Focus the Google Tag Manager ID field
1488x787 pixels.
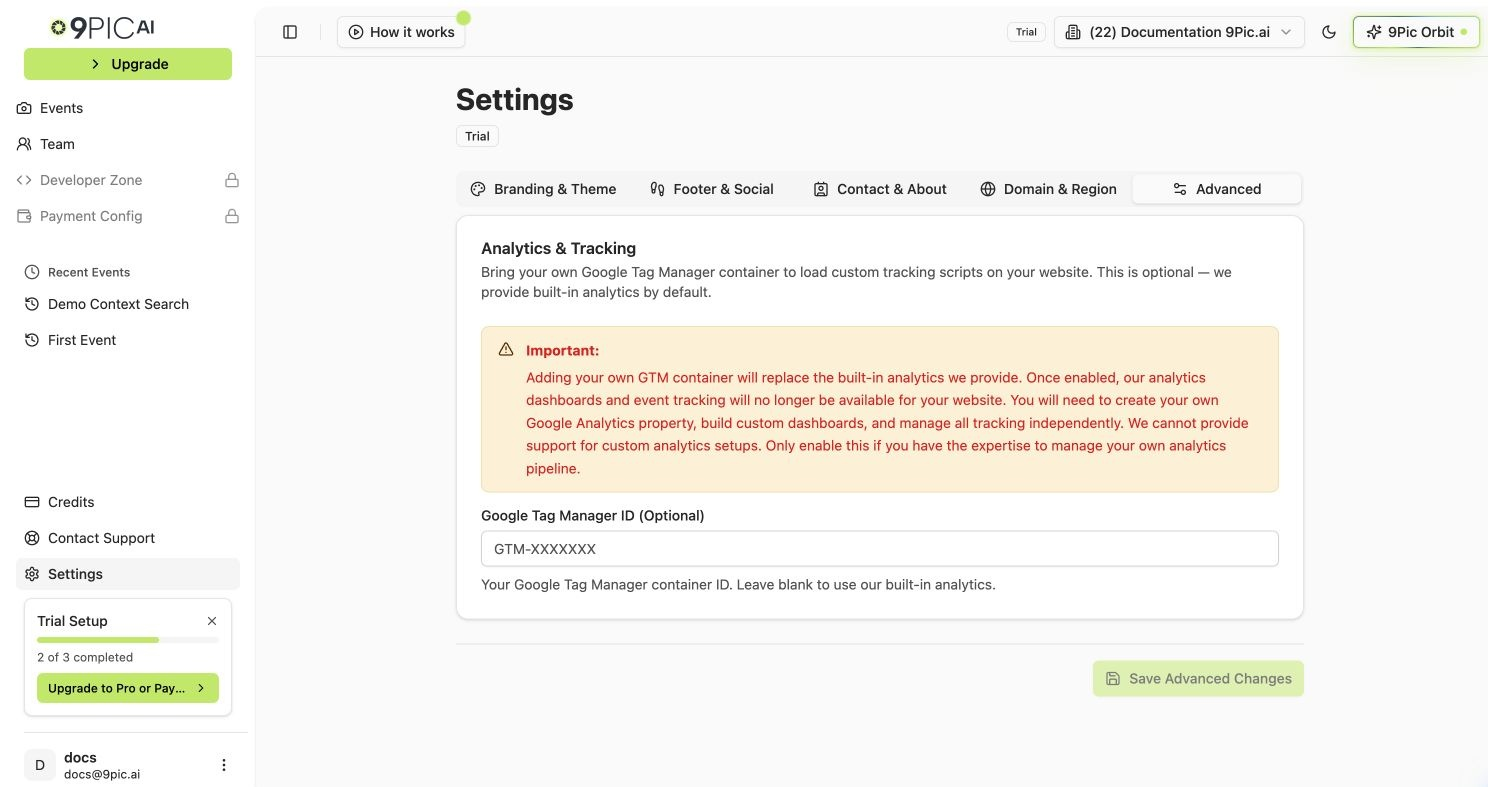pos(880,549)
